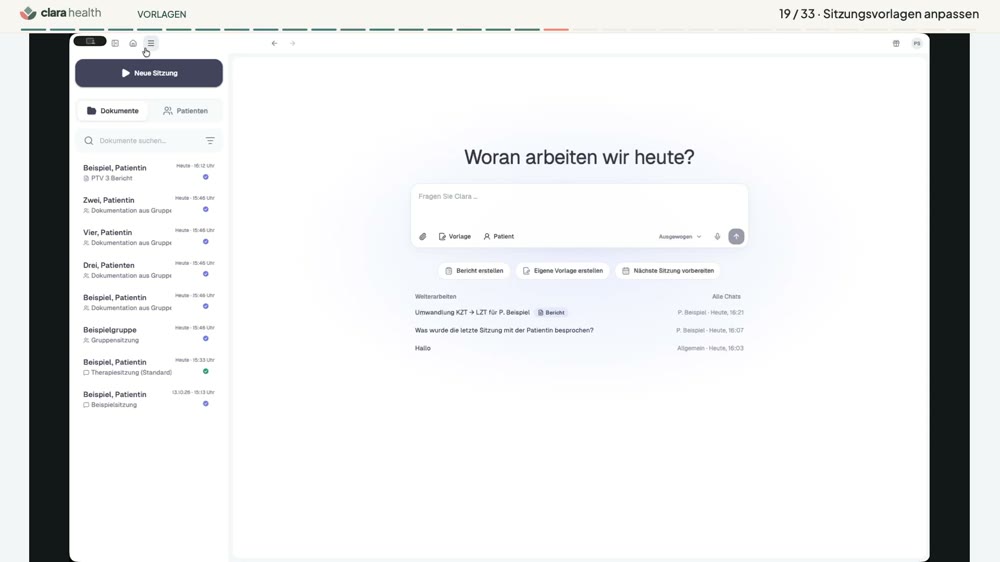
Task: Open the PS profile avatar
Action: click(x=916, y=43)
